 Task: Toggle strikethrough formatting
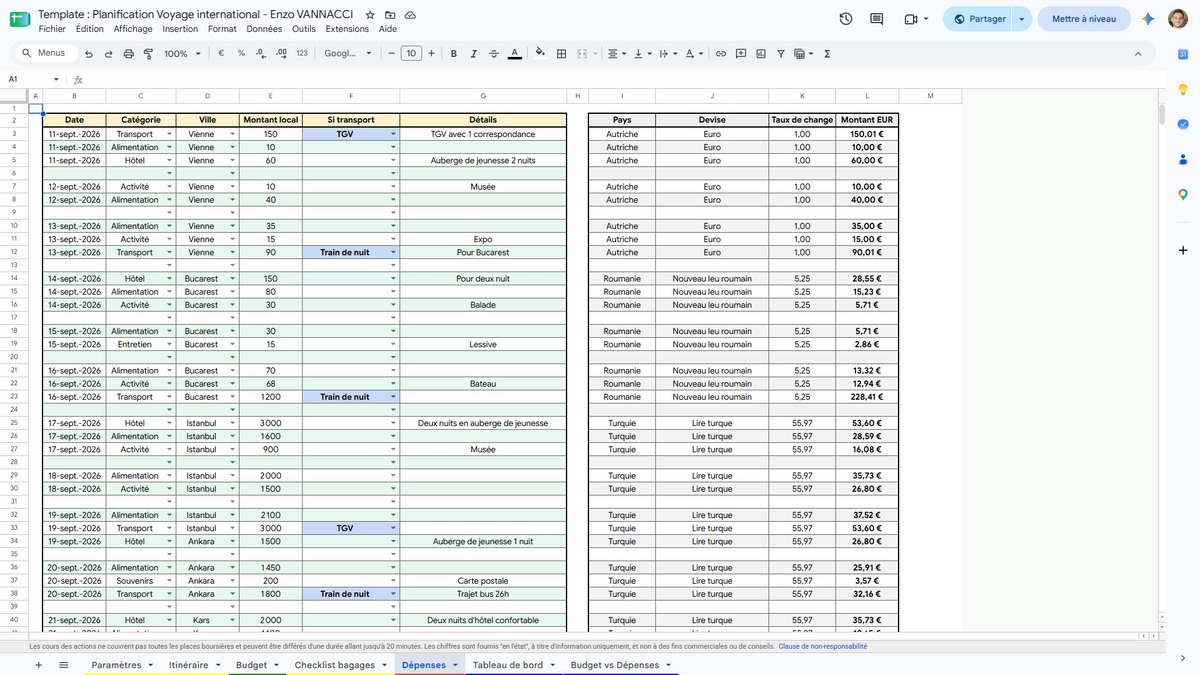(x=494, y=54)
